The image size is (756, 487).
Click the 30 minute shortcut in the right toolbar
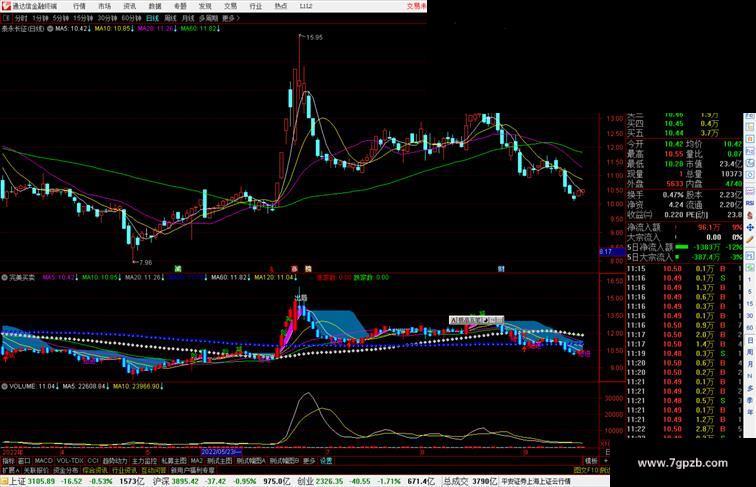(750, 316)
